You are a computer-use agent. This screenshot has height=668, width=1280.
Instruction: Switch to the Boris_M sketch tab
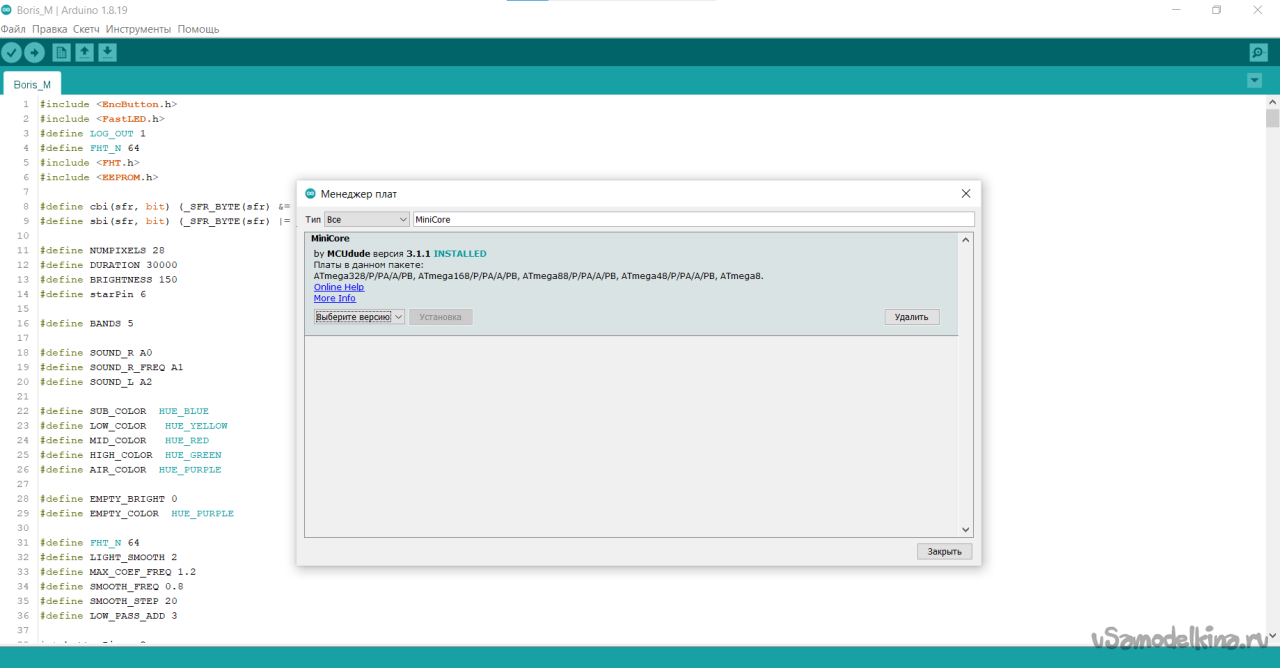[32, 85]
